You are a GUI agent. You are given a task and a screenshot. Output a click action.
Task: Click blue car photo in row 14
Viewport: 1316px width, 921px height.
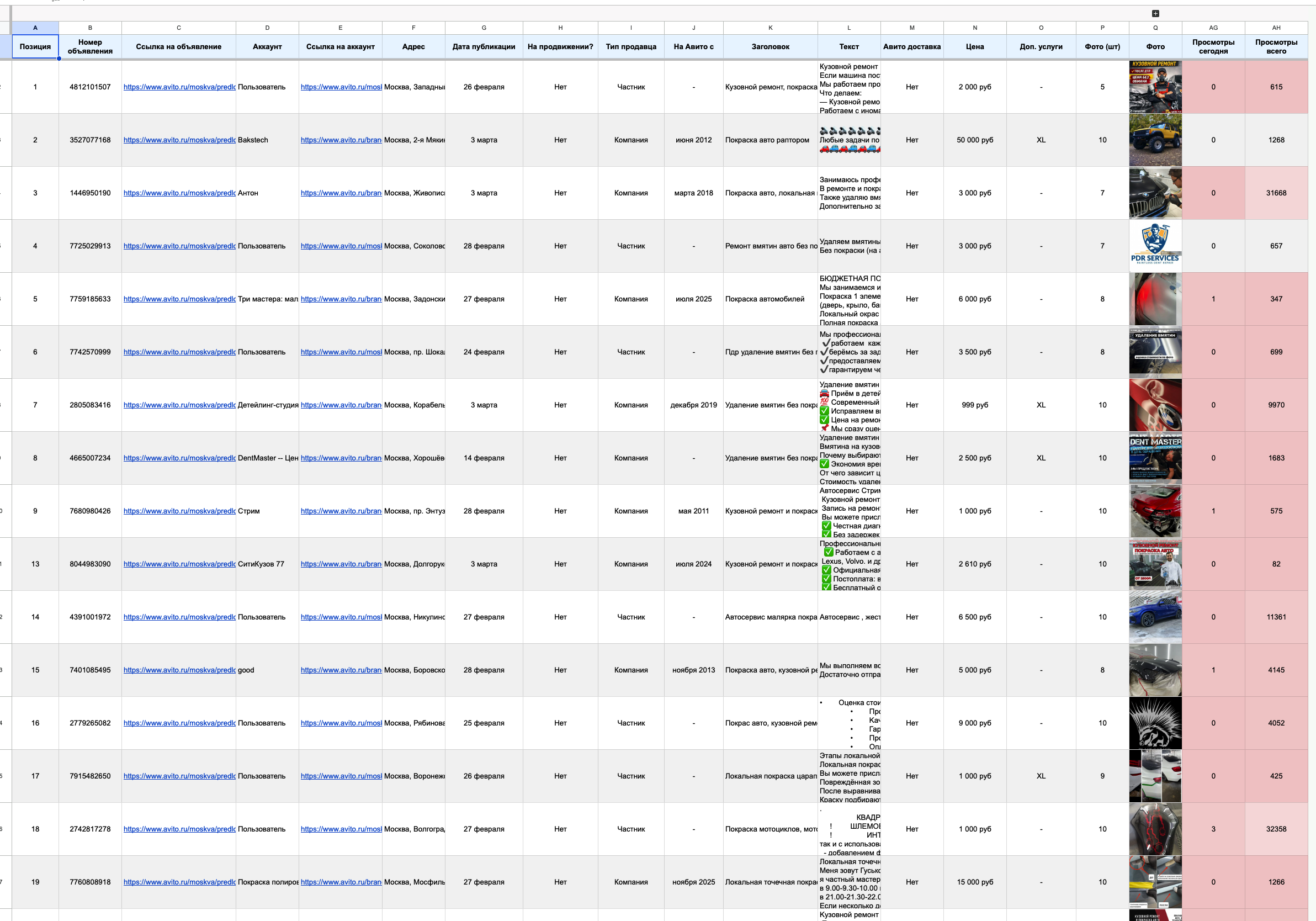(1155, 617)
